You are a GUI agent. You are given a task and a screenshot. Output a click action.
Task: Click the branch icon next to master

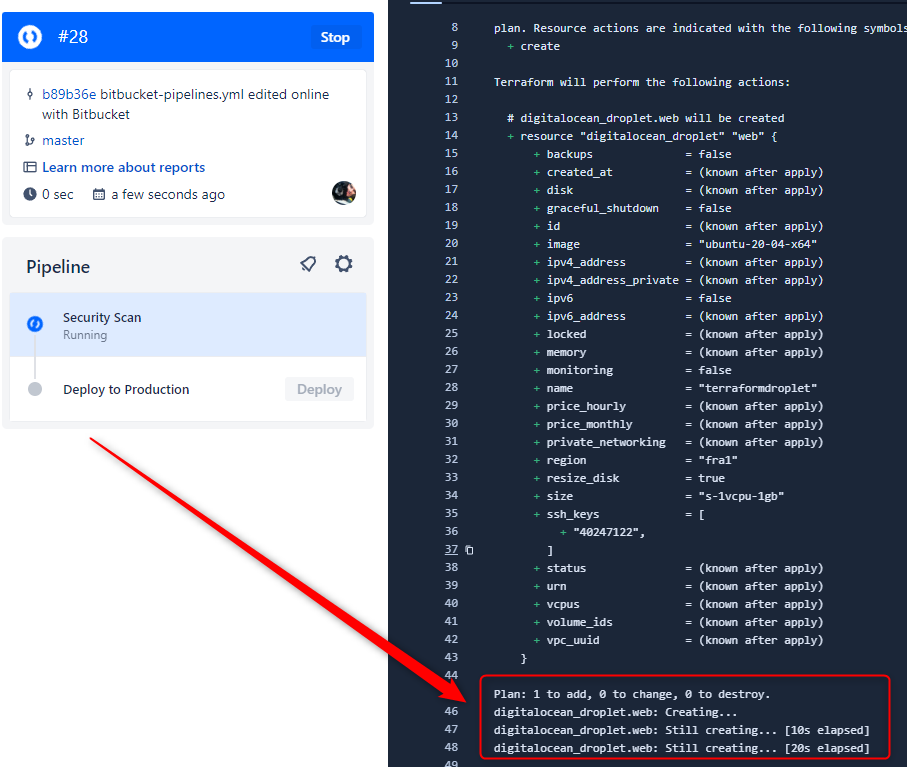tap(30, 141)
